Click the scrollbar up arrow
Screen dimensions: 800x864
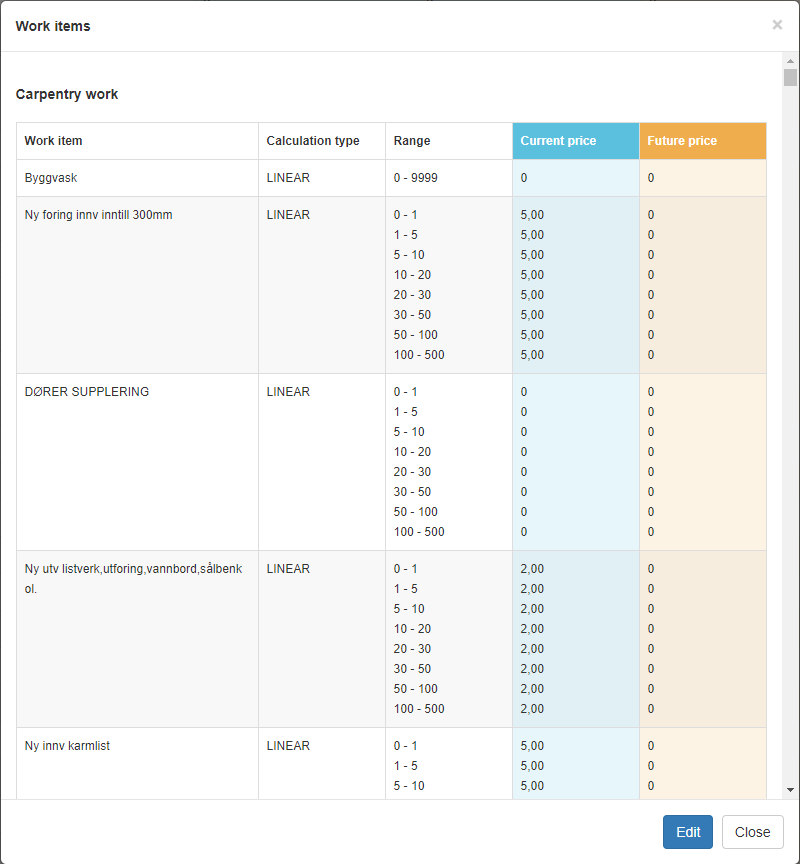790,61
